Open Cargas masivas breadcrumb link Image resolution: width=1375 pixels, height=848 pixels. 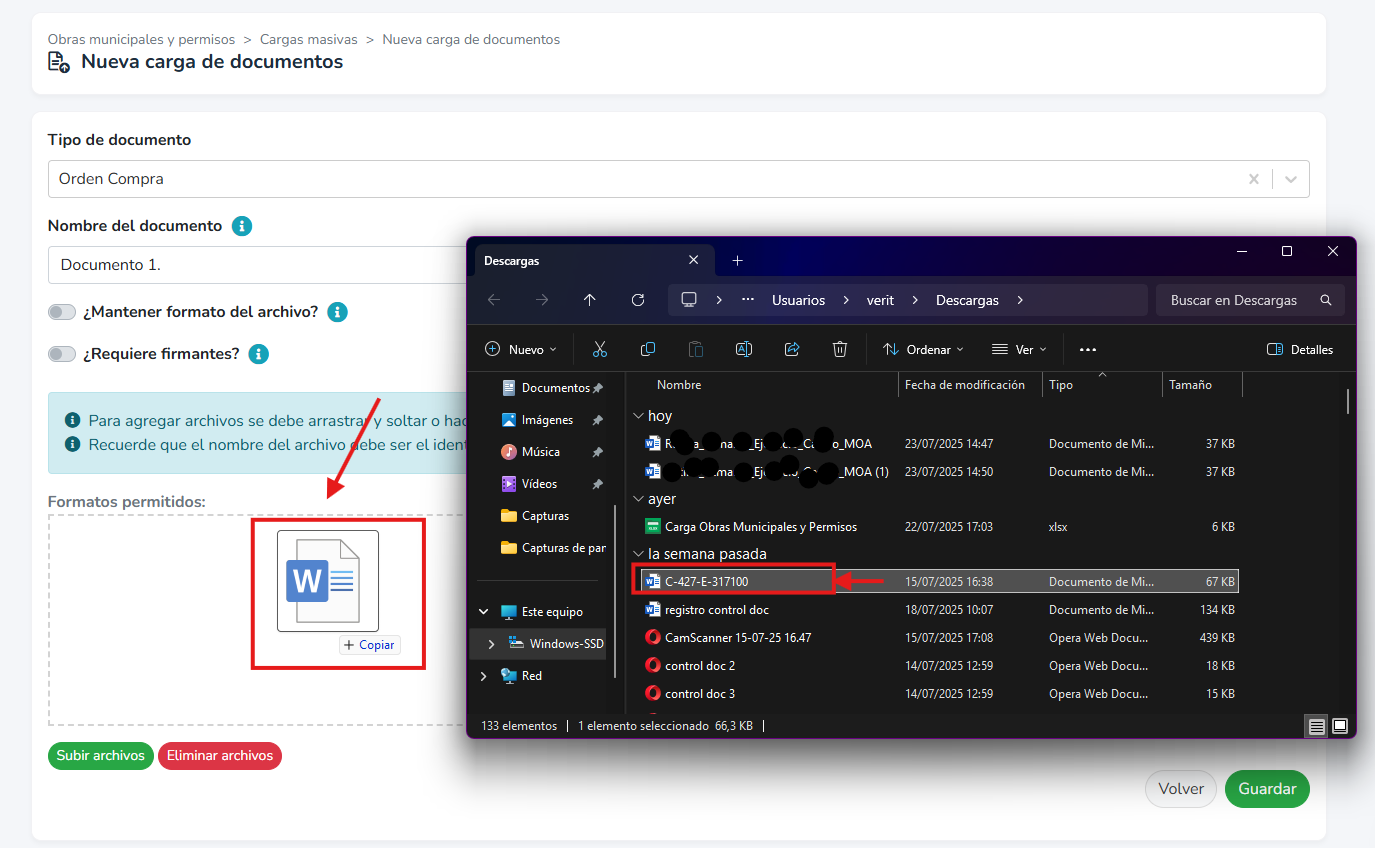[x=308, y=40]
